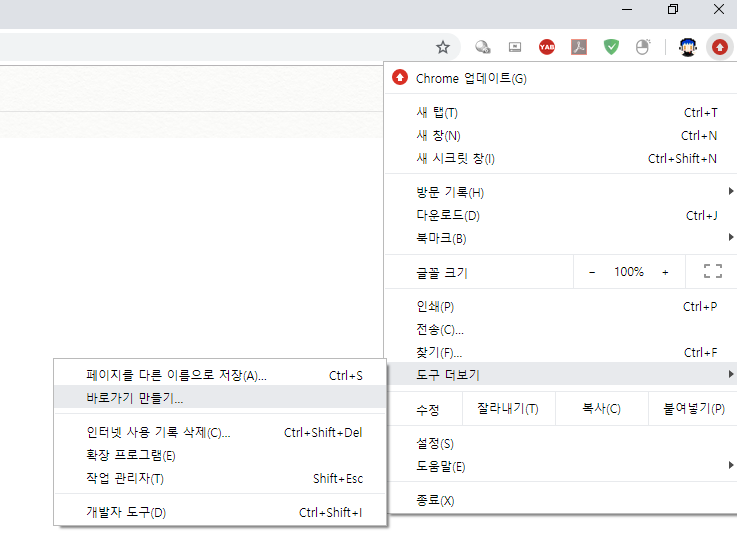Click the mouse gesture extension icon
737x559 pixels.
[x=643, y=47]
